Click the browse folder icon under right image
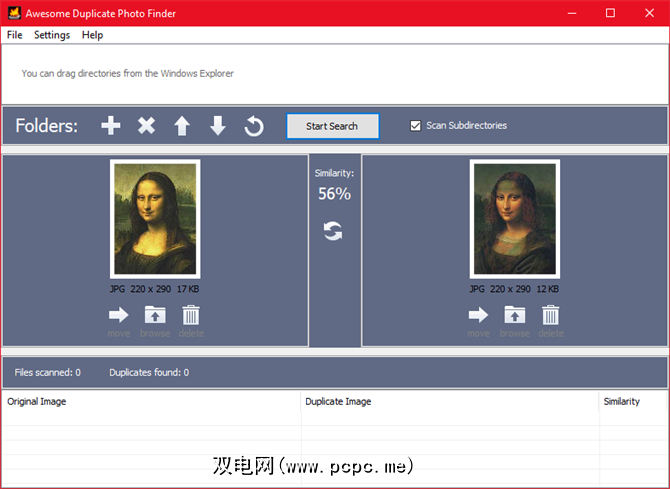 [514, 315]
